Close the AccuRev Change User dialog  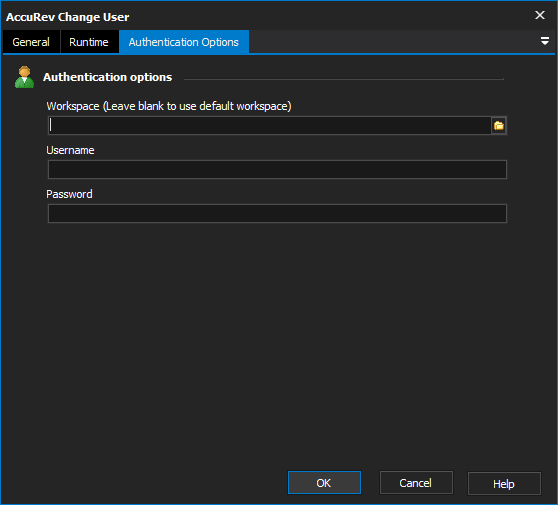pyautogui.click(x=540, y=15)
